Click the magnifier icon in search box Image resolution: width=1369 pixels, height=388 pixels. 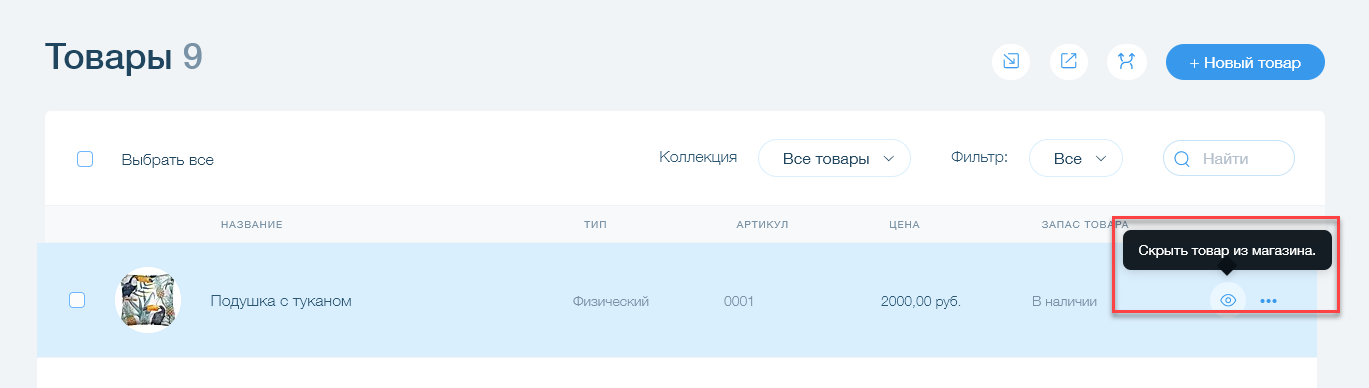point(1181,158)
